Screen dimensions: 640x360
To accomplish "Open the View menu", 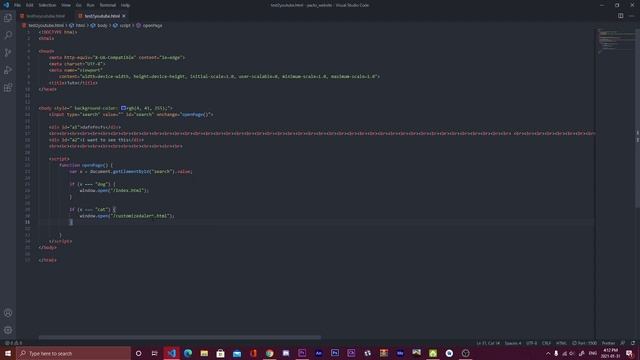I will pos(66,5).
